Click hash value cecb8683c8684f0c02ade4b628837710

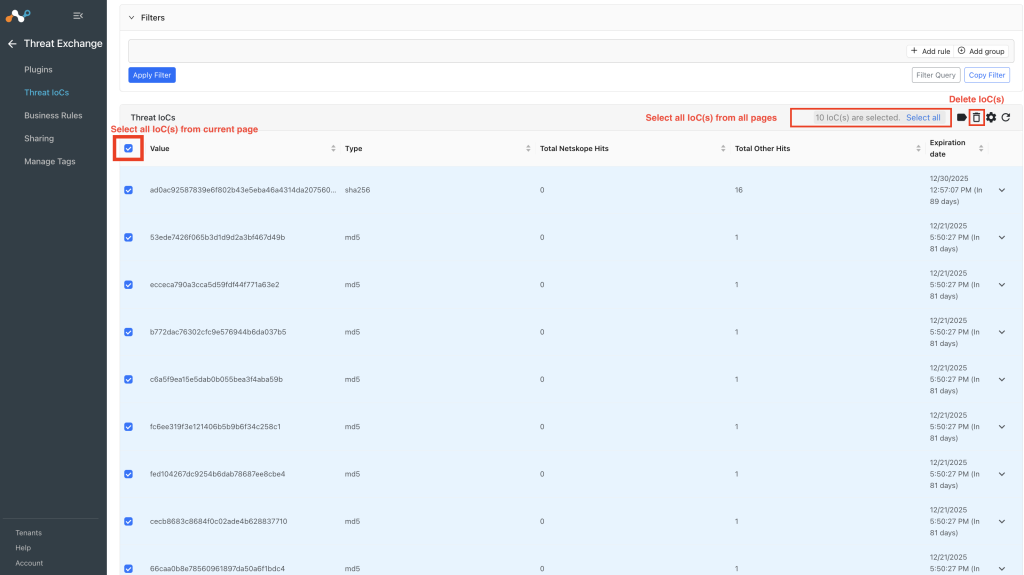[x=218, y=521]
